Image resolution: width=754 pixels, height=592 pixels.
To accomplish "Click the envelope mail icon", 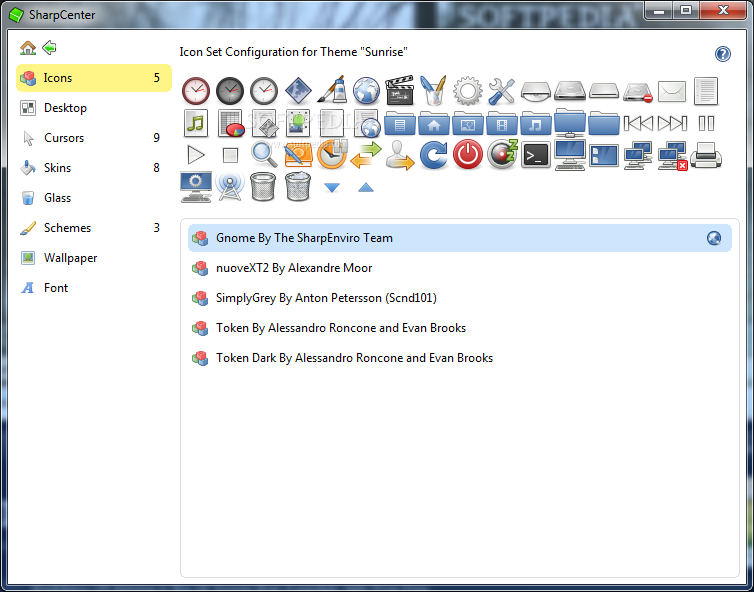I will tap(672, 91).
